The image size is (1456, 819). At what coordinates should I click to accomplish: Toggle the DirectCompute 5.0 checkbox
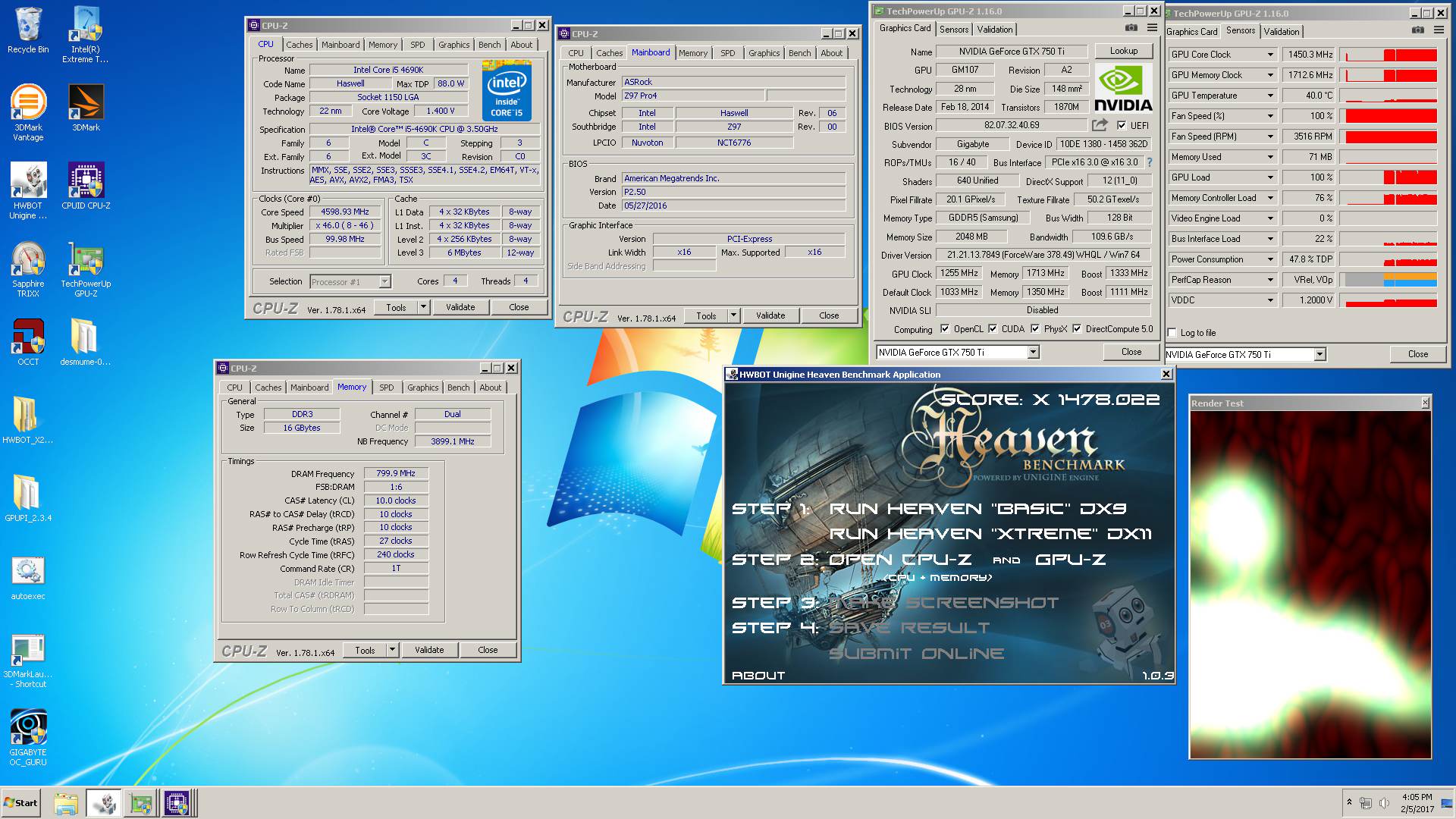pos(1077,329)
